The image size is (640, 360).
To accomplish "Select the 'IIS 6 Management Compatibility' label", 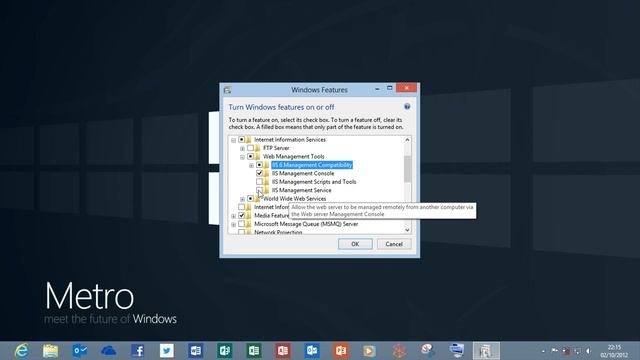I will 312,165.
